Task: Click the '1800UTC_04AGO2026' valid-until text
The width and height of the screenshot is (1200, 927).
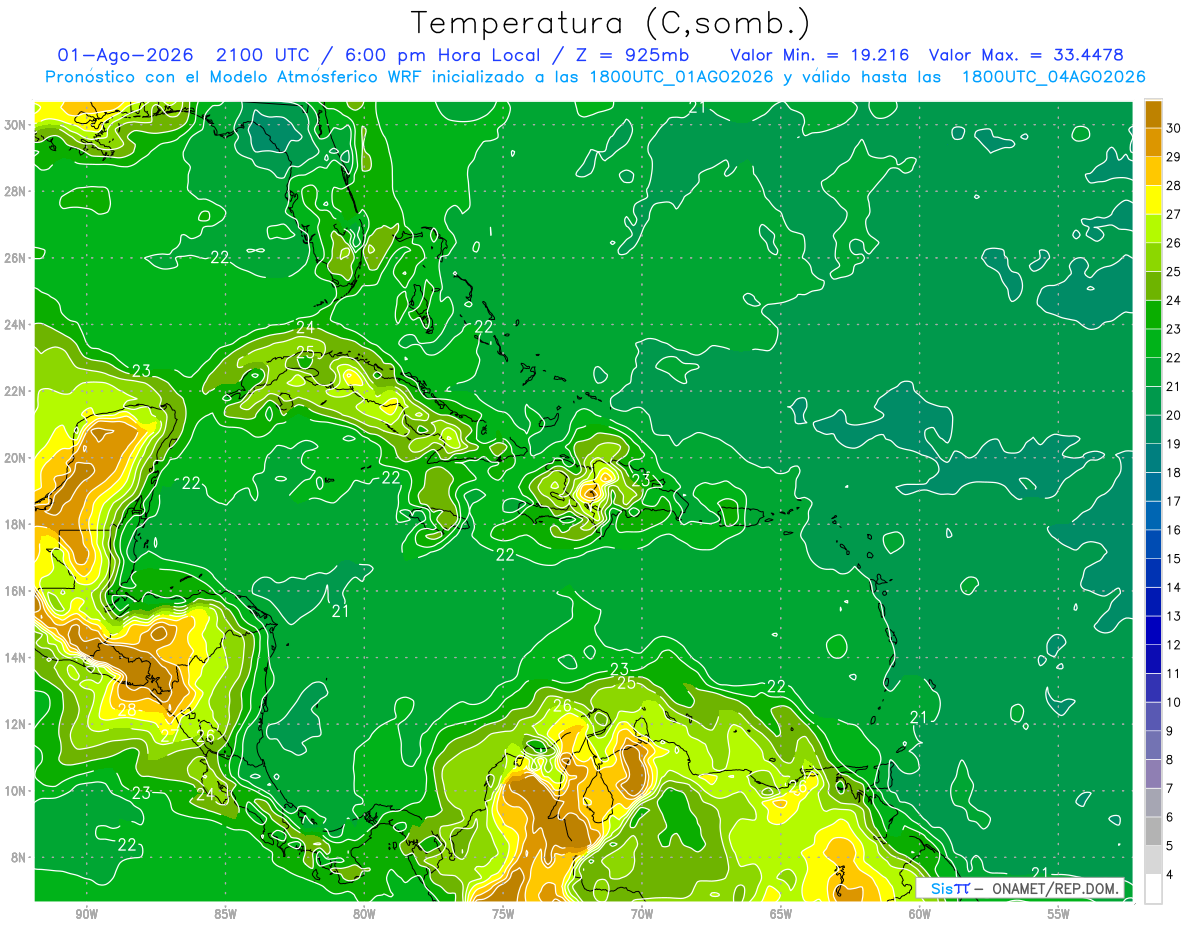Action: point(1053,77)
